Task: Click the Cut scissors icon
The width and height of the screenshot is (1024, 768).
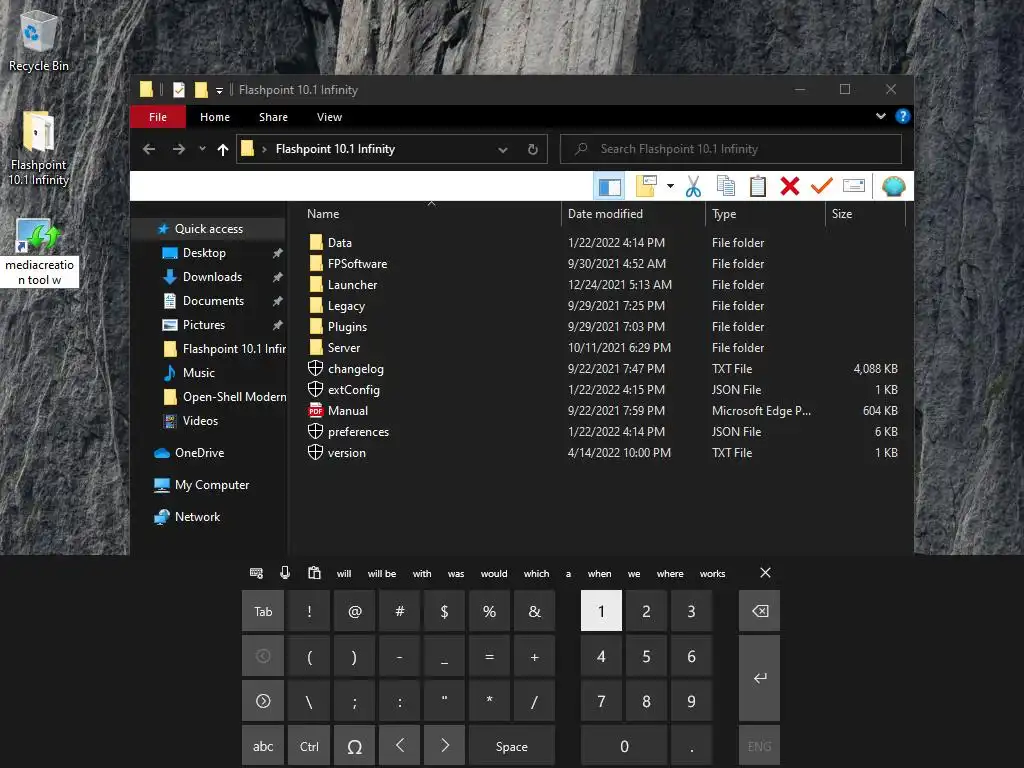Action: 693,186
